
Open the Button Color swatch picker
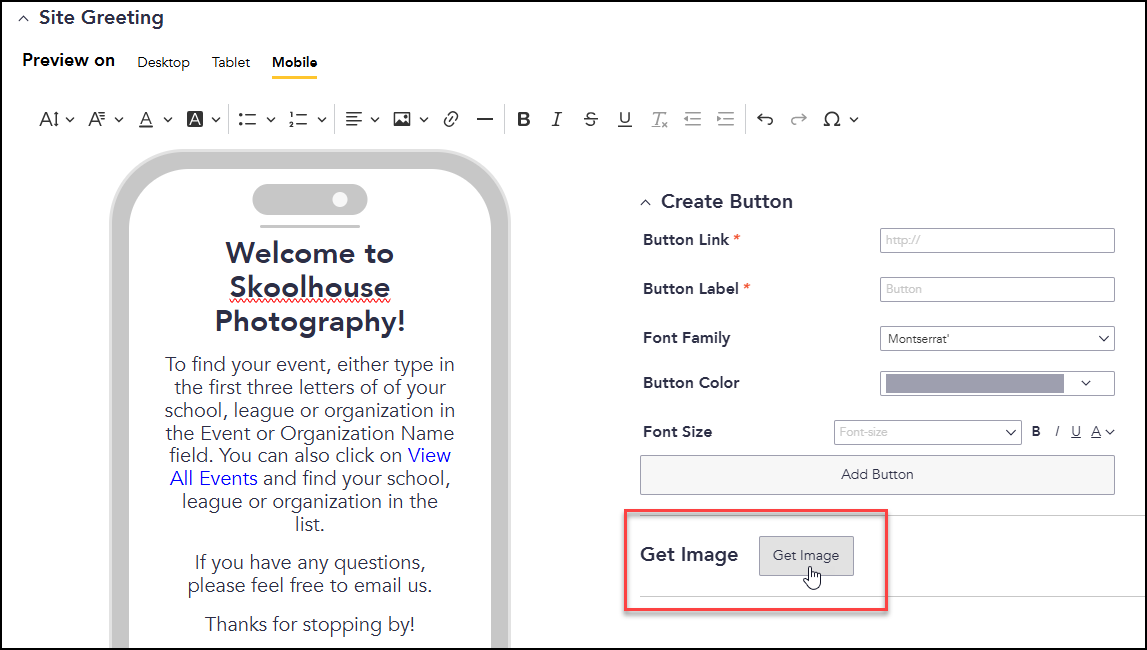point(997,383)
